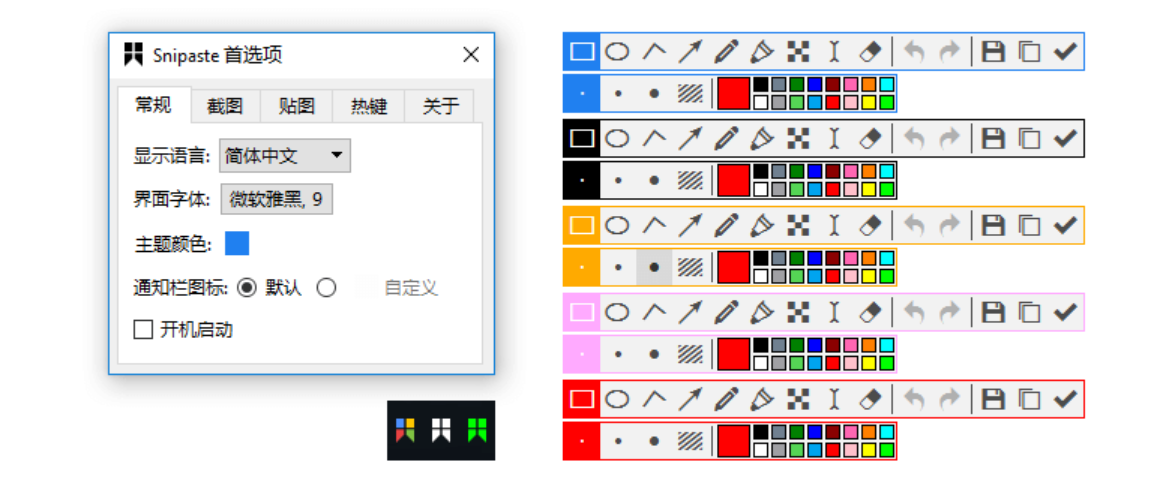Viewport: 1156px width, 495px height.
Task: Click Undo arrow in blue-themed toolbar
Action: pyautogui.click(x=914, y=52)
